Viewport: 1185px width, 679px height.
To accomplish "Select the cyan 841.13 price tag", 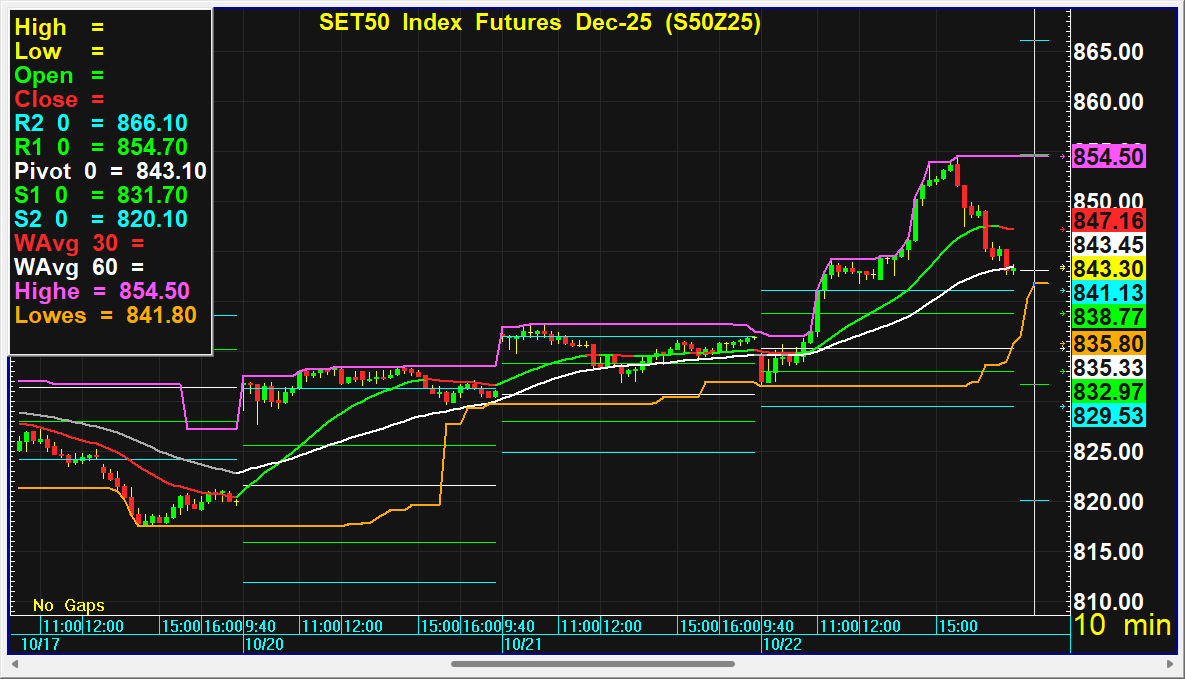I will tap(1108, 292).
